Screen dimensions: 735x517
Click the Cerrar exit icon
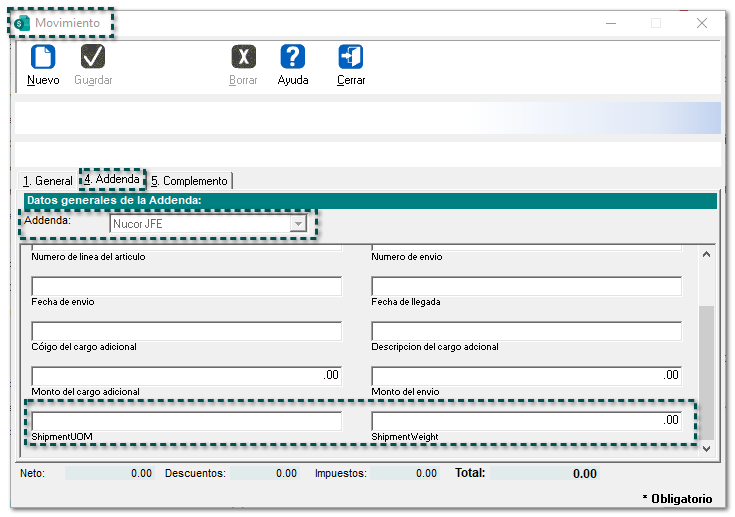[x=351, y=57]
